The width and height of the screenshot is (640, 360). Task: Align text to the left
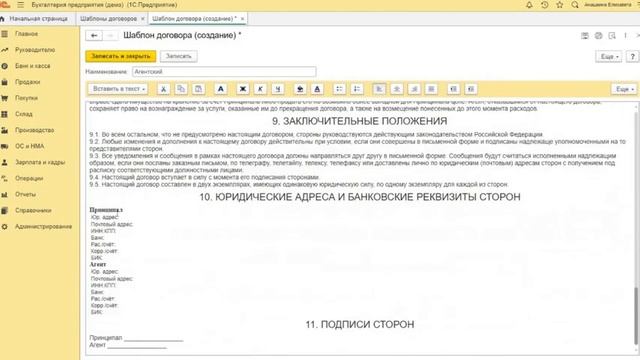click(x=379, y=89)
